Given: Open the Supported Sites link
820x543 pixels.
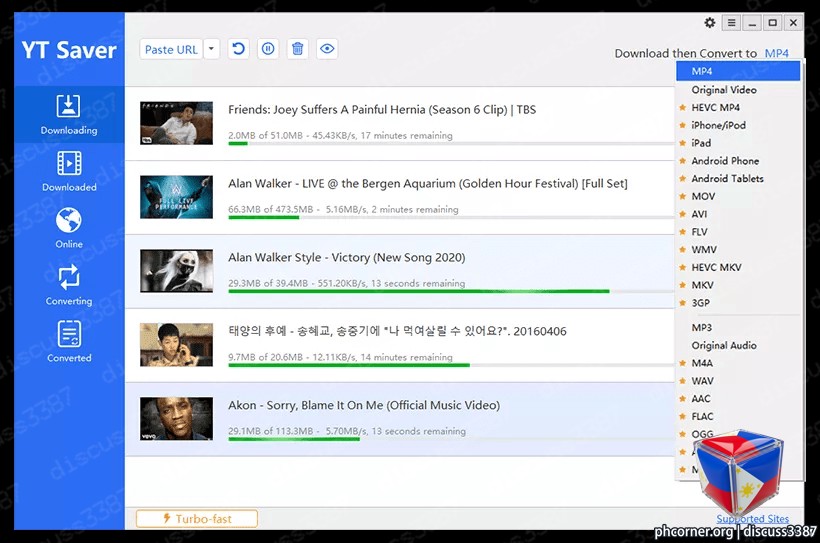Looking at the screenshot, I should (x=753, y=519).
